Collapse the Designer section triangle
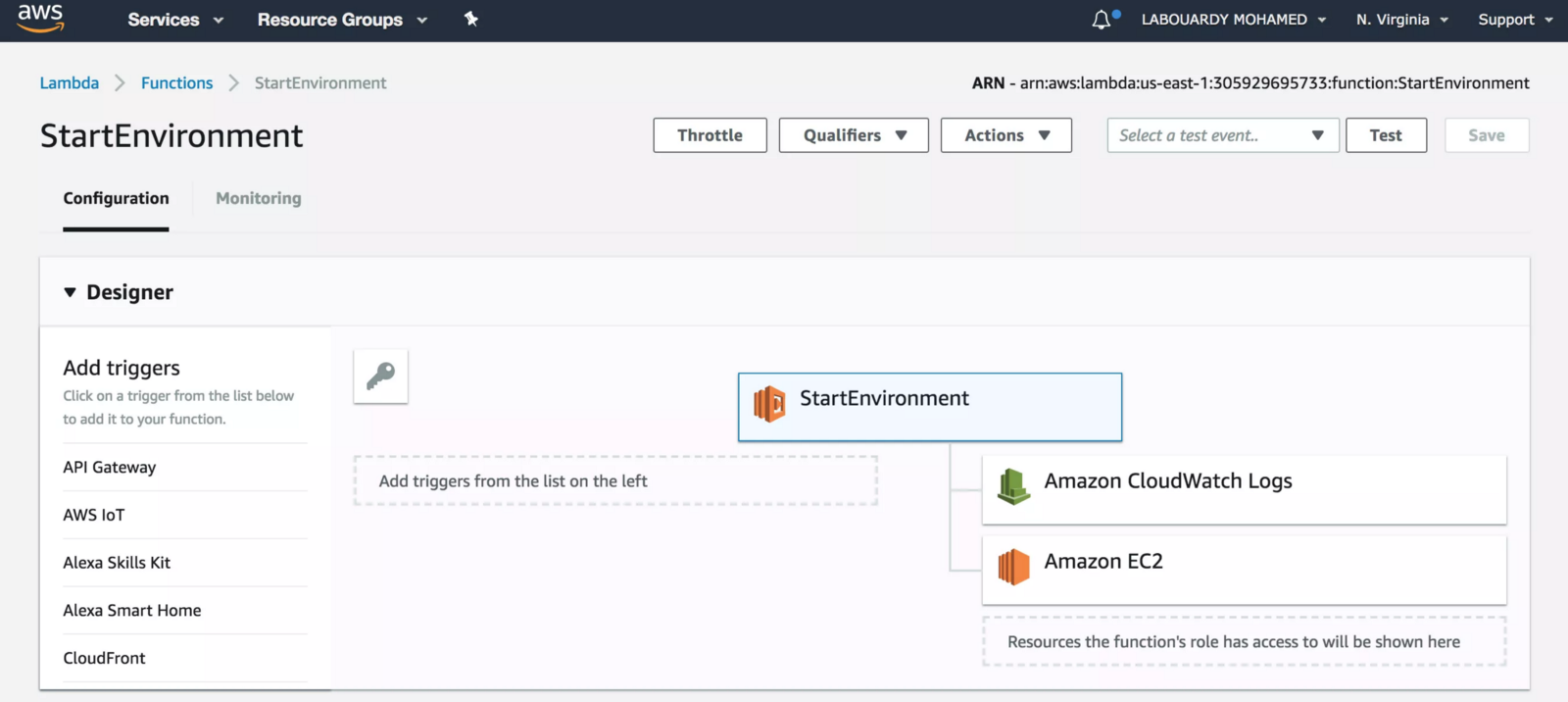The image size is (1568, 702). click(70, 292)
